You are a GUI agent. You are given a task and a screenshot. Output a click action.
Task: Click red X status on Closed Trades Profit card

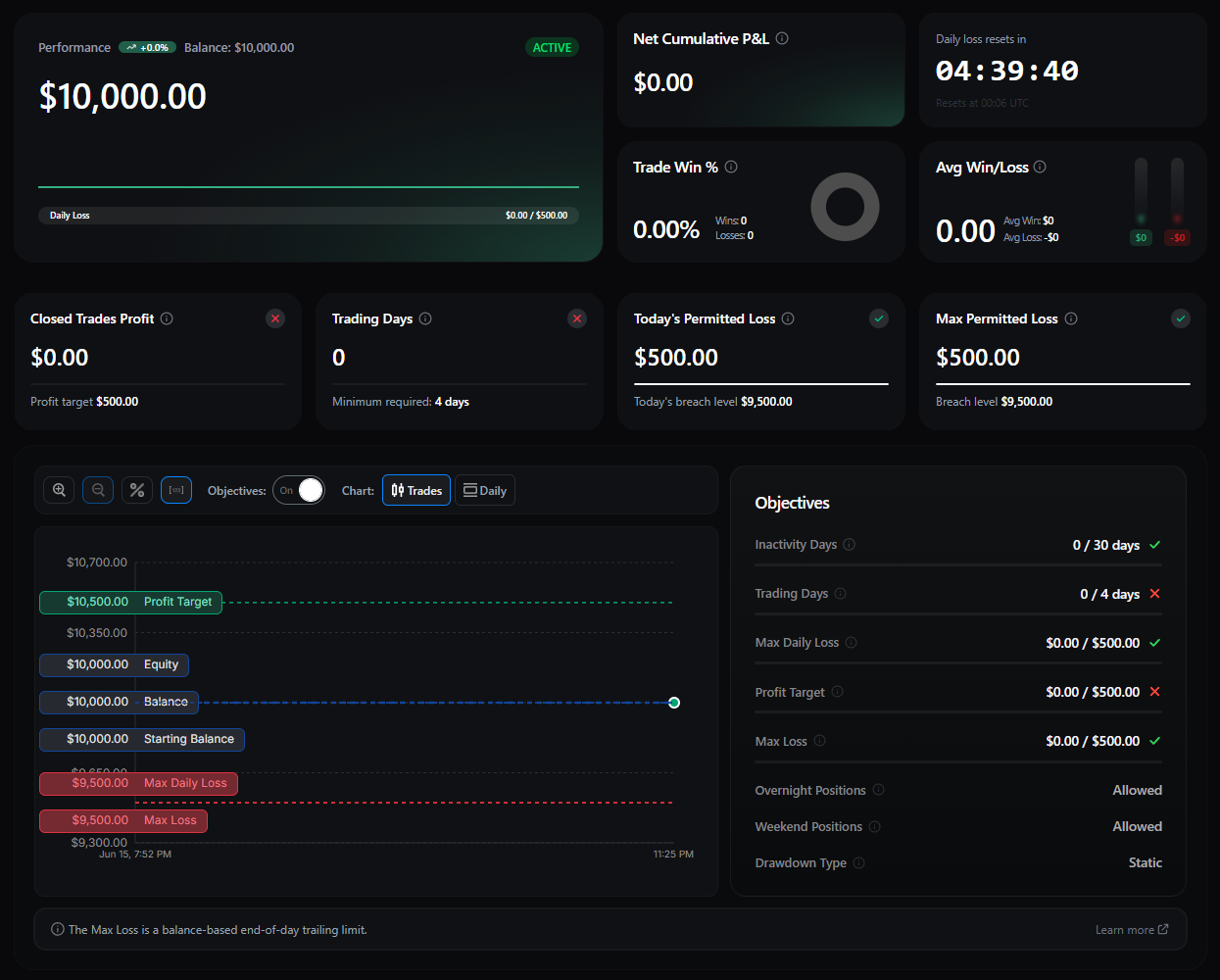[x=275, y=318]
